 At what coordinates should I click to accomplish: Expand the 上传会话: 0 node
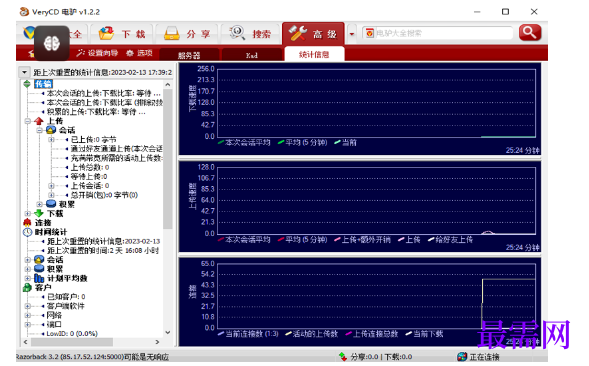pyautogui.click(x=51, y=186)
